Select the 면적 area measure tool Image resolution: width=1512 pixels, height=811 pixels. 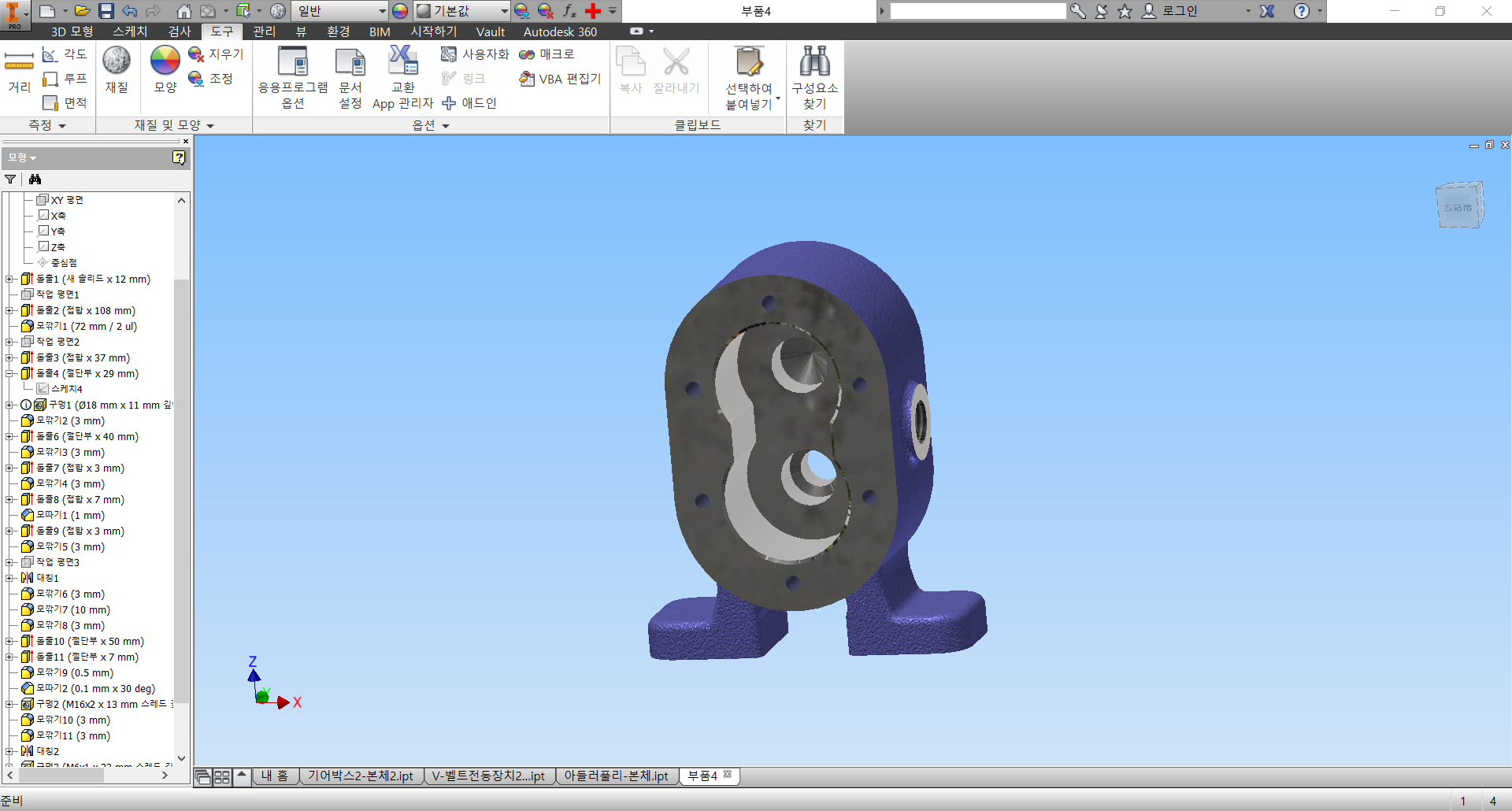(65, 102)
